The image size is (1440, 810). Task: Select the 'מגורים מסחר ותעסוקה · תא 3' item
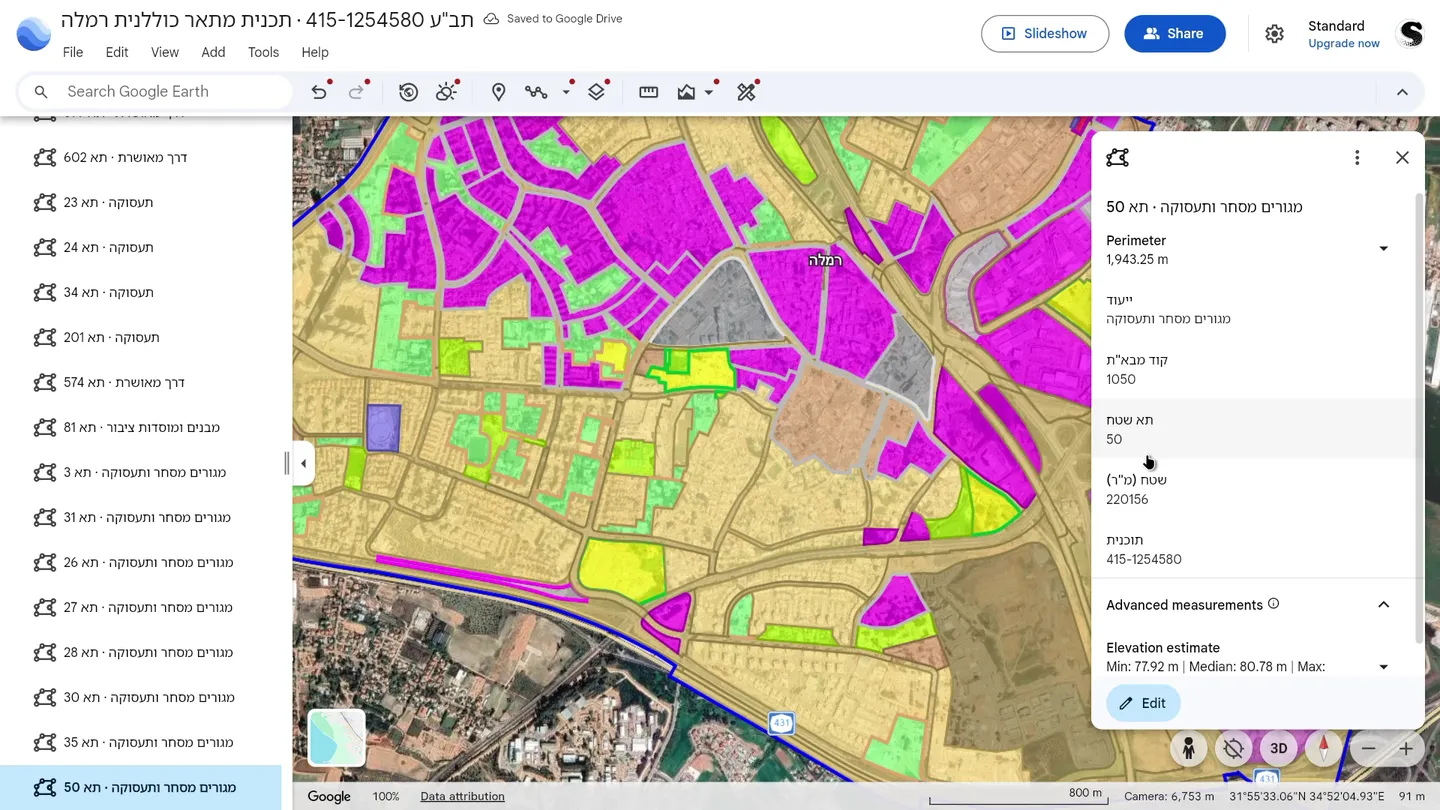click(141, 473)
